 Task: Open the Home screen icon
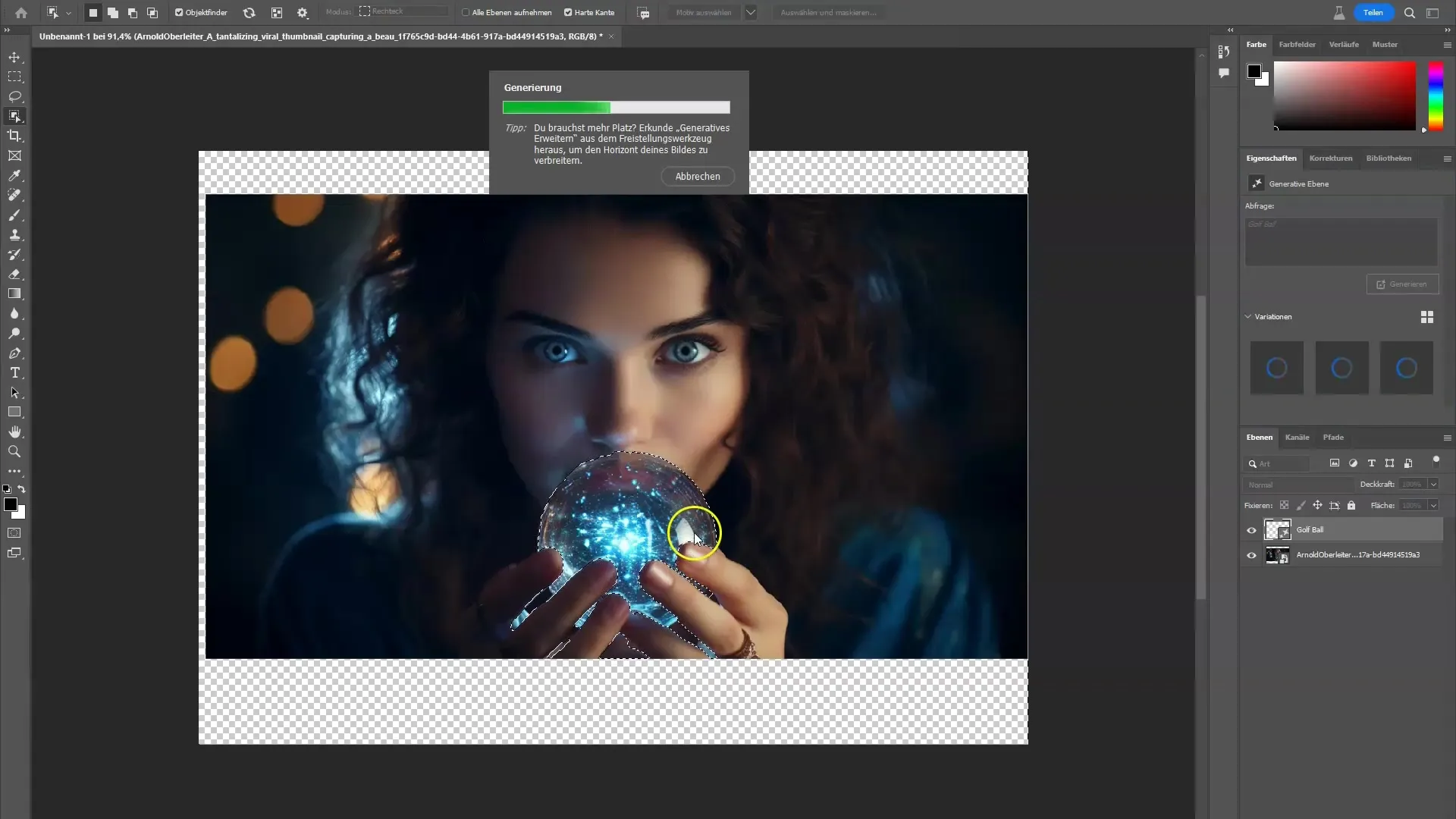21,13
